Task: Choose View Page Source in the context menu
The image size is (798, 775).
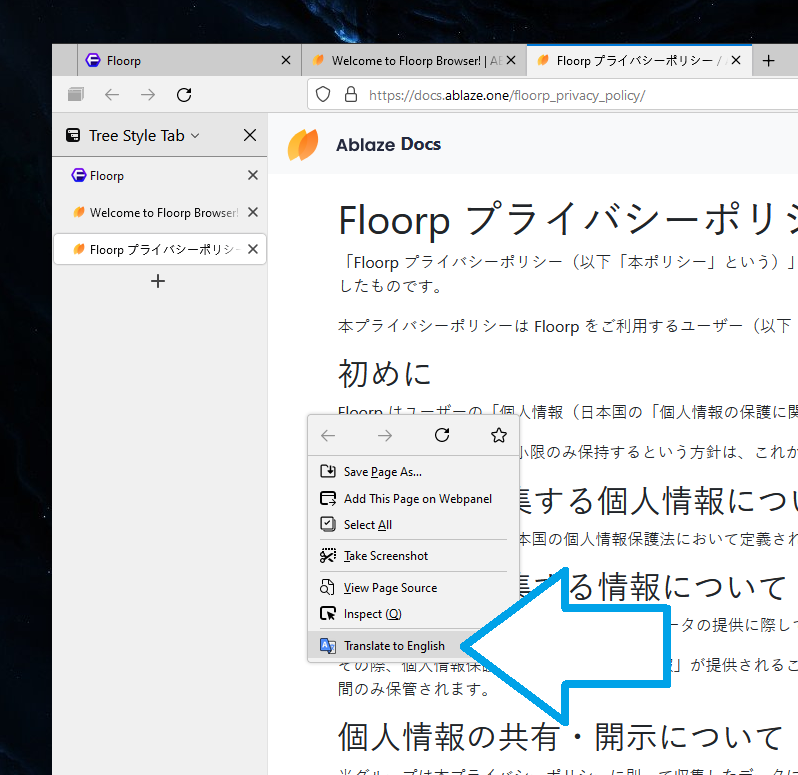Action: pos(413,588)
